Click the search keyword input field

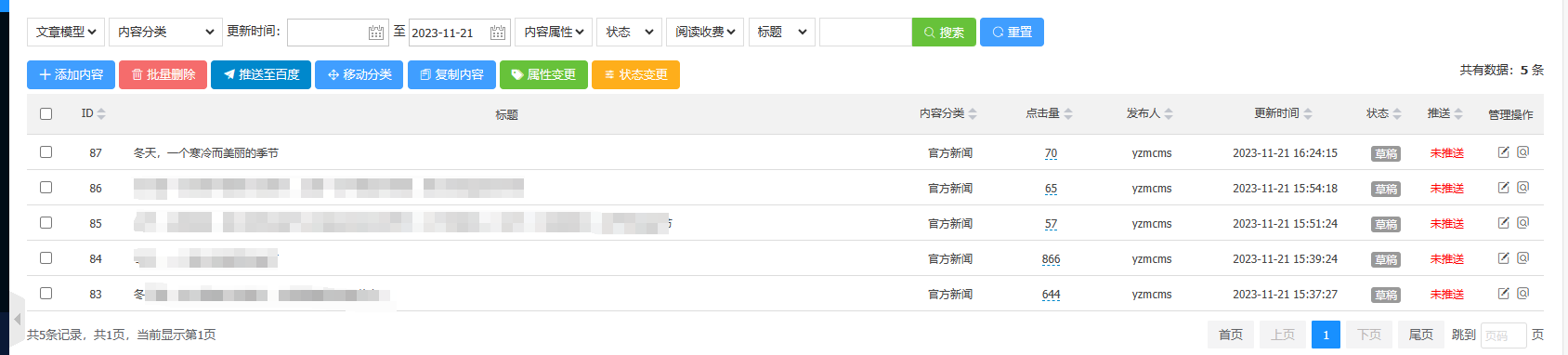[866, 32]
